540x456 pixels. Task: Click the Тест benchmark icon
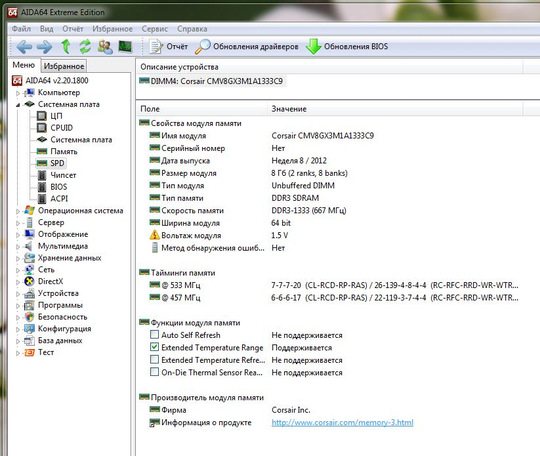point(29,352)
